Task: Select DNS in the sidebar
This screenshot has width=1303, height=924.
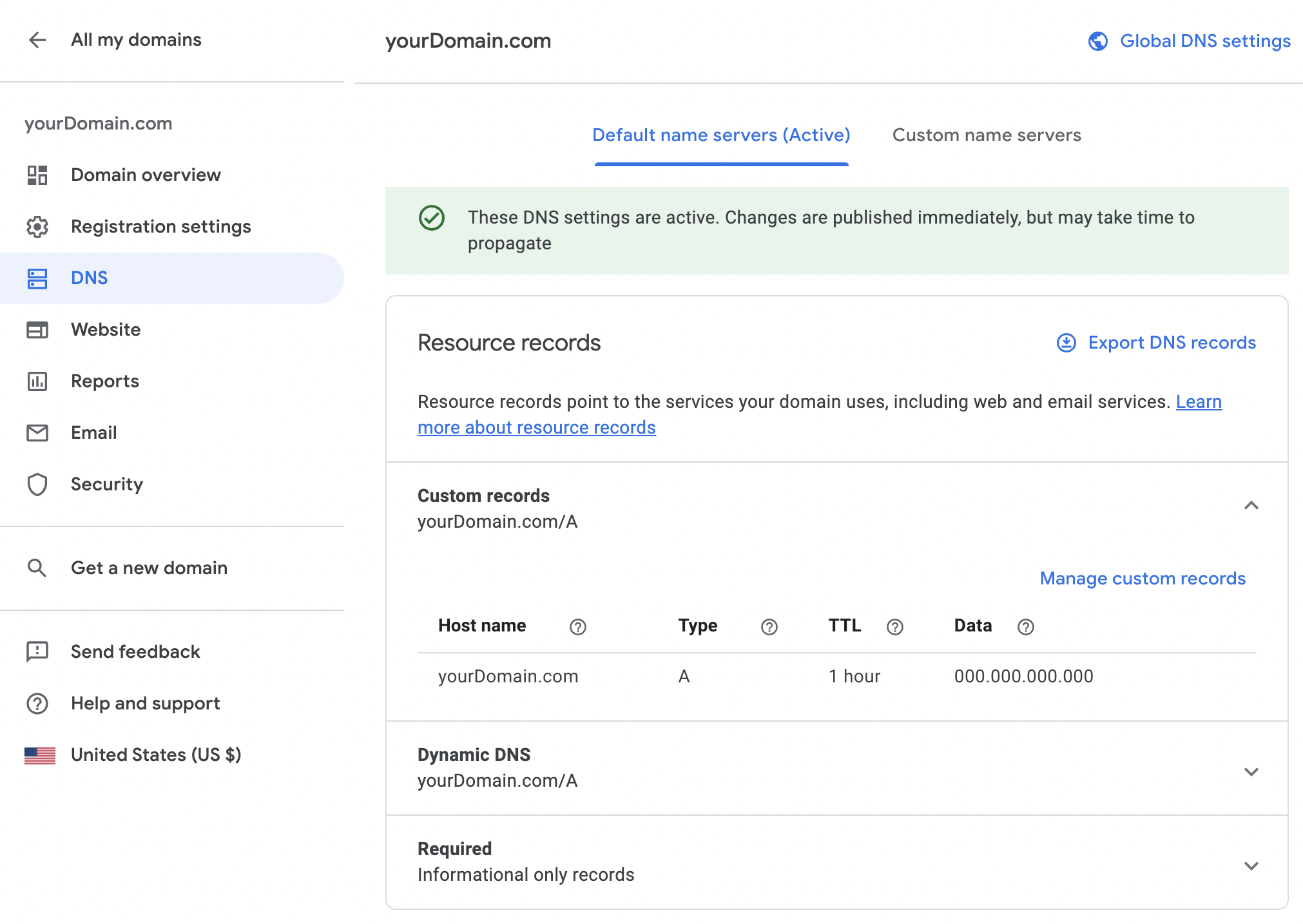Action: [172, 278]
